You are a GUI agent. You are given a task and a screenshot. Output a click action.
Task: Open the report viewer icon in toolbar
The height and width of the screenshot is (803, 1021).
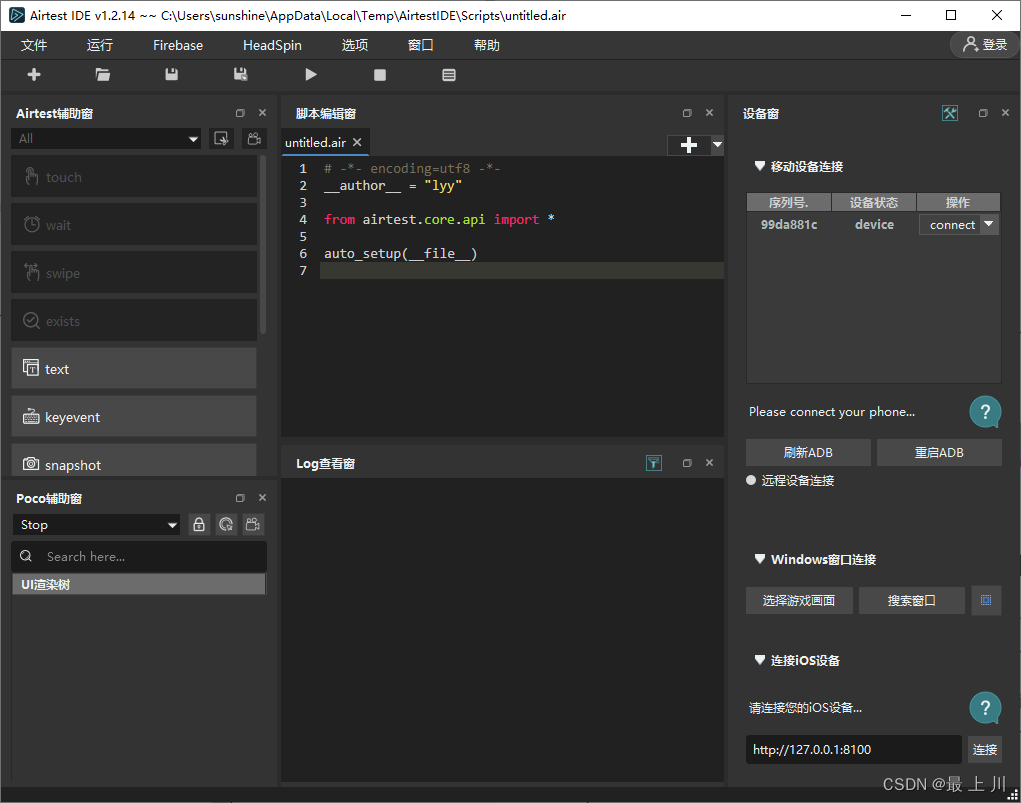449,75
